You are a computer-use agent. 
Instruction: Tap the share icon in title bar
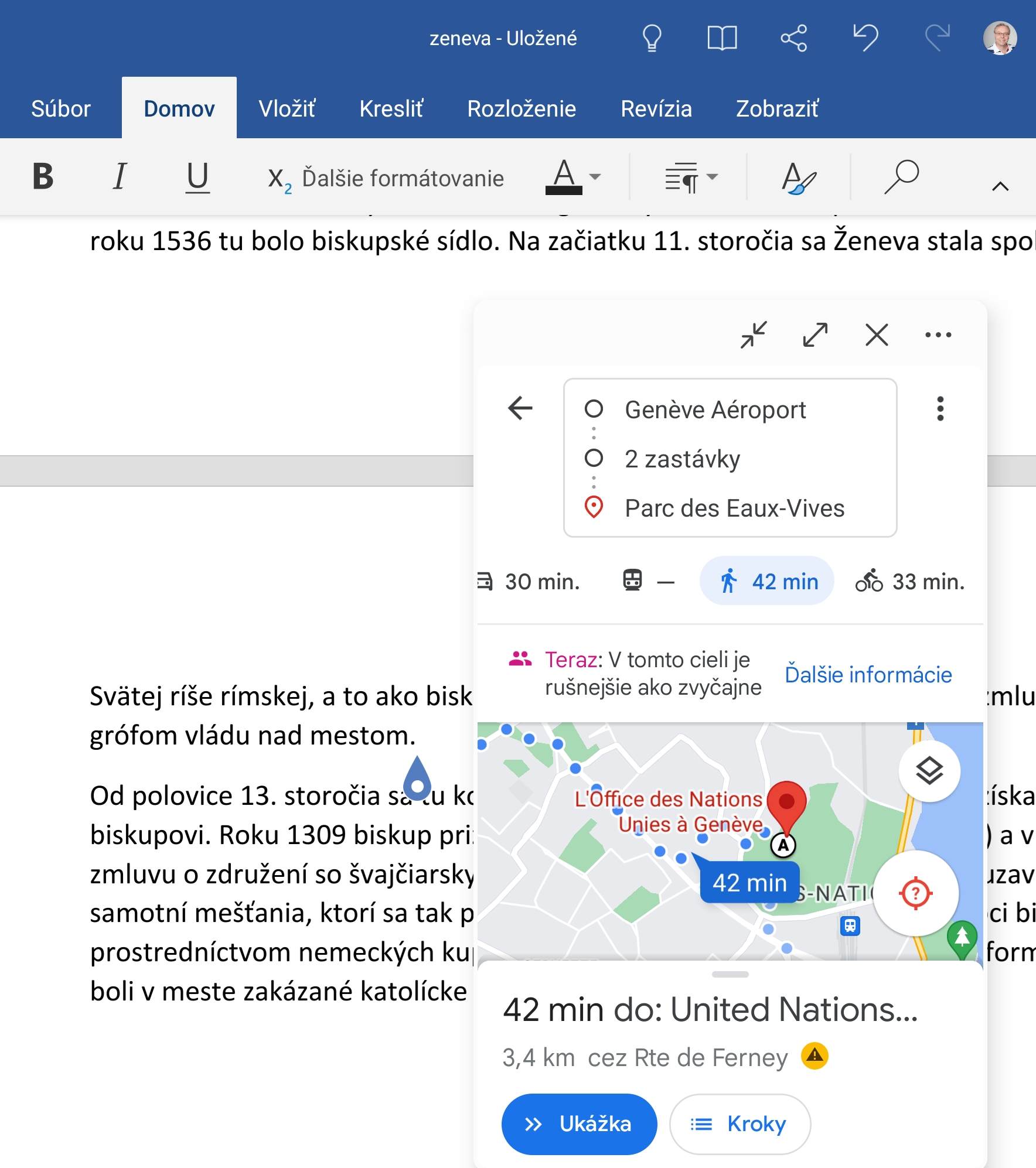coord(794,39)
